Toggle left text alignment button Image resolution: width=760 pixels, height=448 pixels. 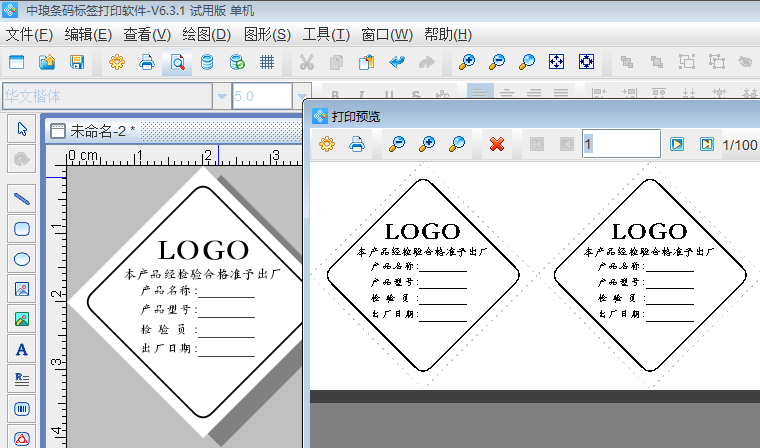coord(481,96)
